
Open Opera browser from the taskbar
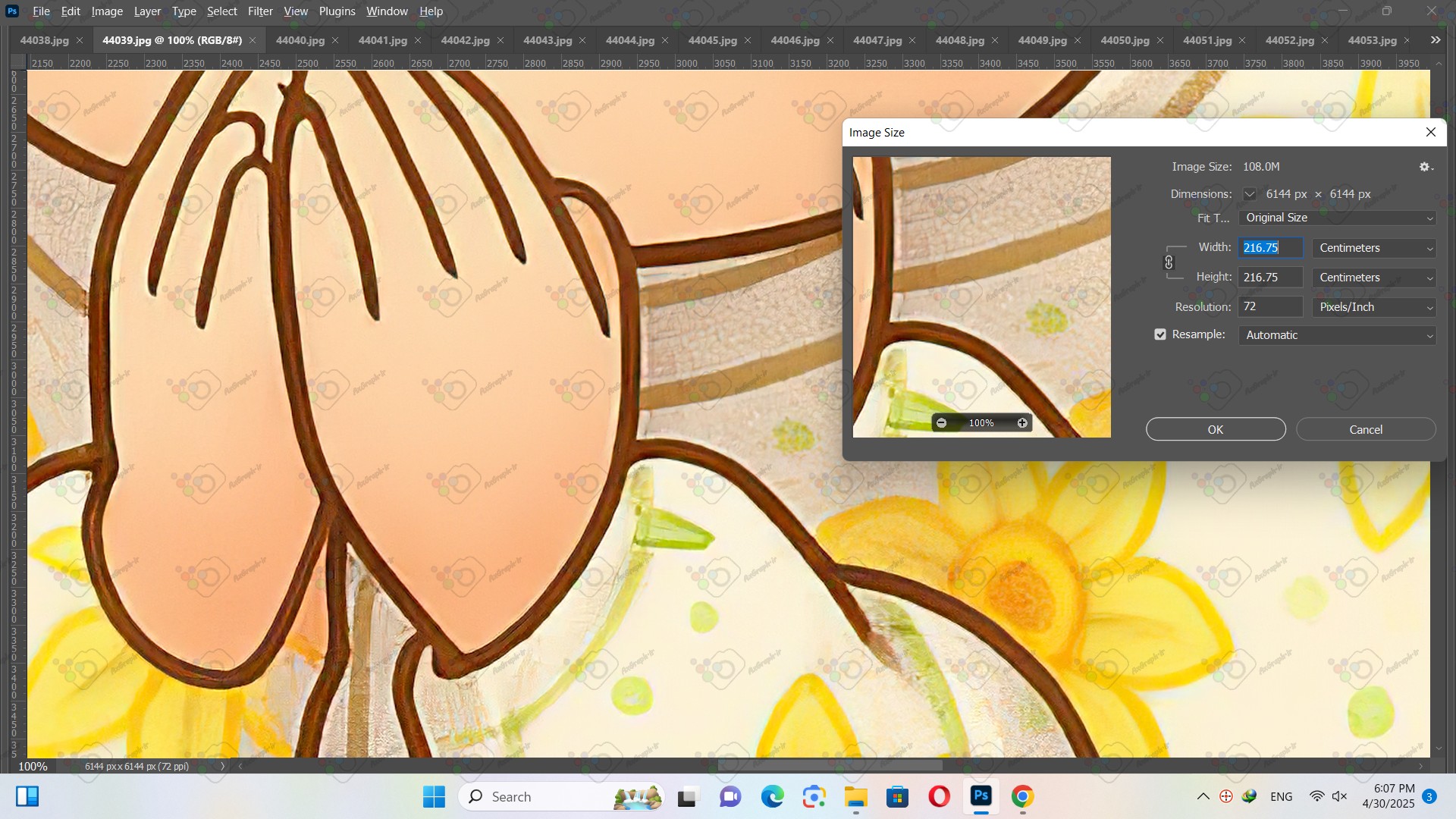[x=939, y=797]
